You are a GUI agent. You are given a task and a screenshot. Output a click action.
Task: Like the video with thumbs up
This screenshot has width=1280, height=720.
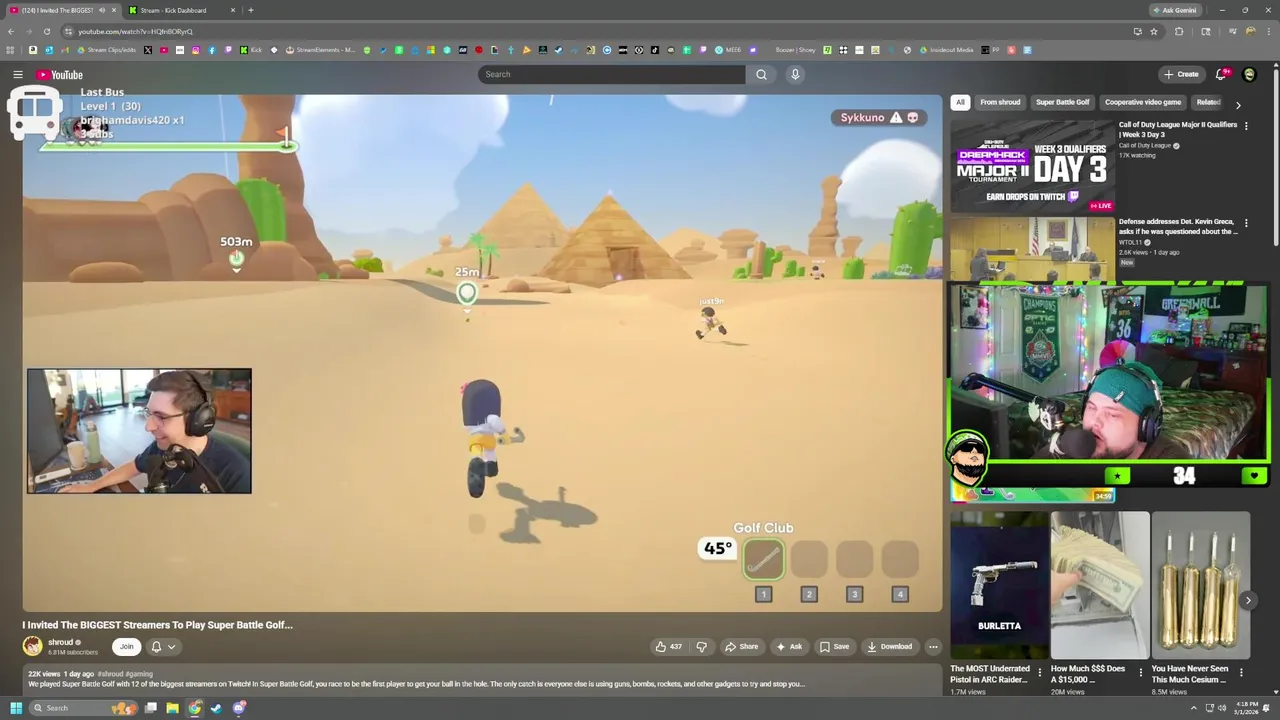(668, 647)
